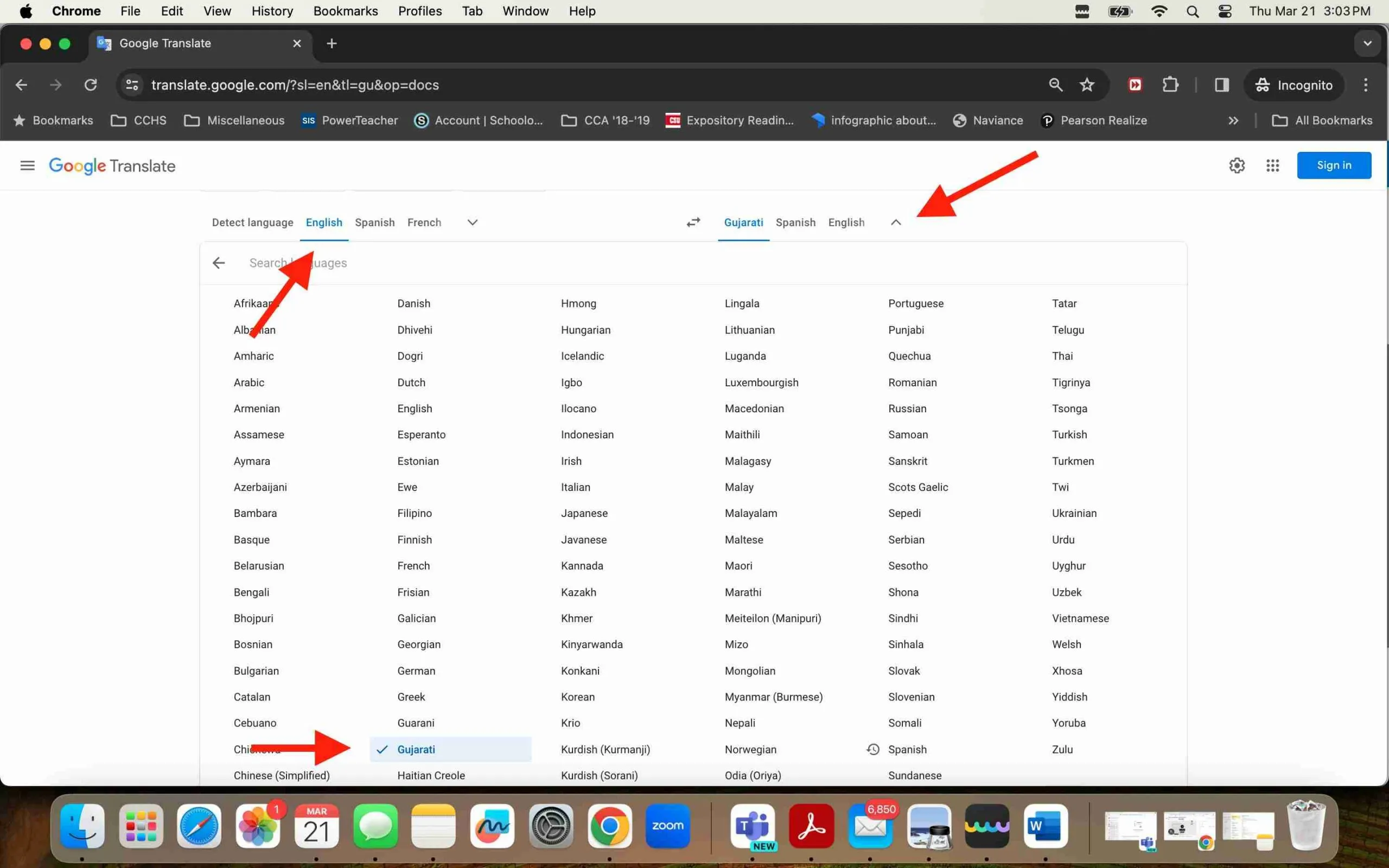Choose Malayalam from language list
This screenshot has height=868, width=1389.
click(x=751, y=513)
